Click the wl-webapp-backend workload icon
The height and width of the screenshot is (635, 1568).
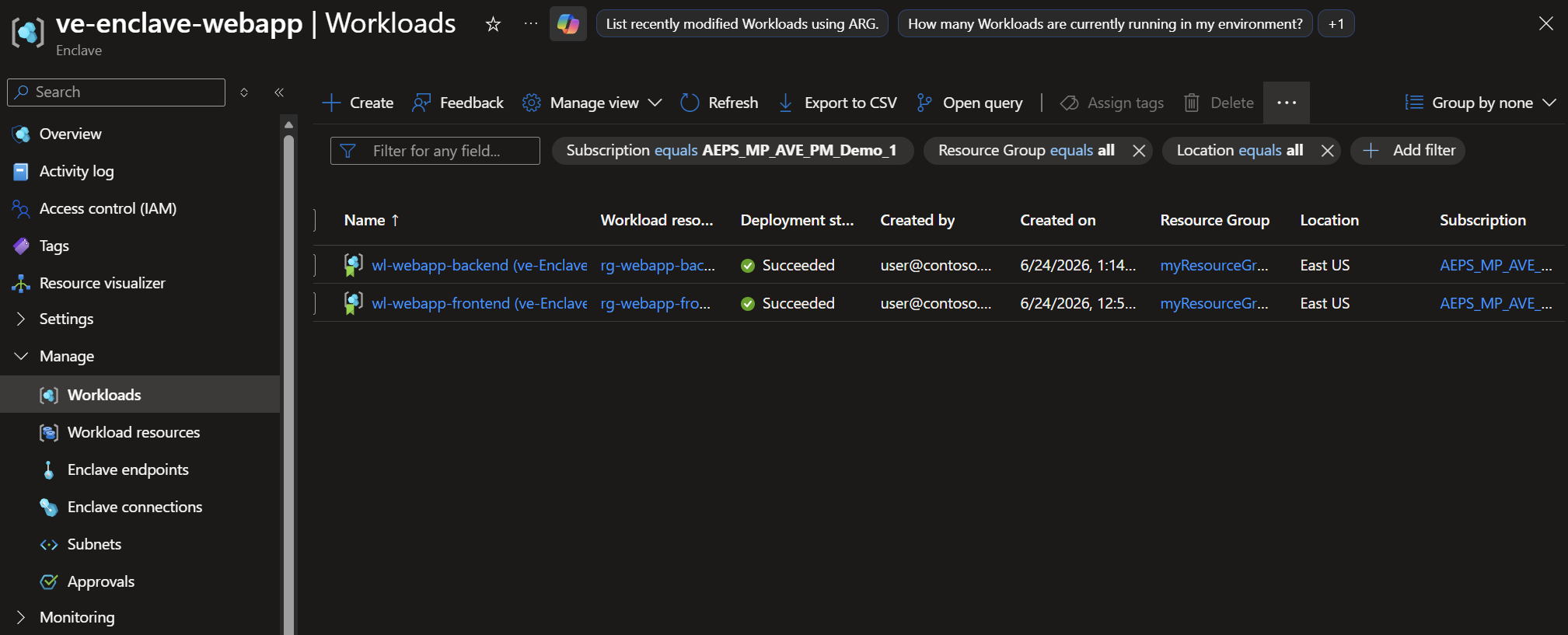(x=353, y=265)
